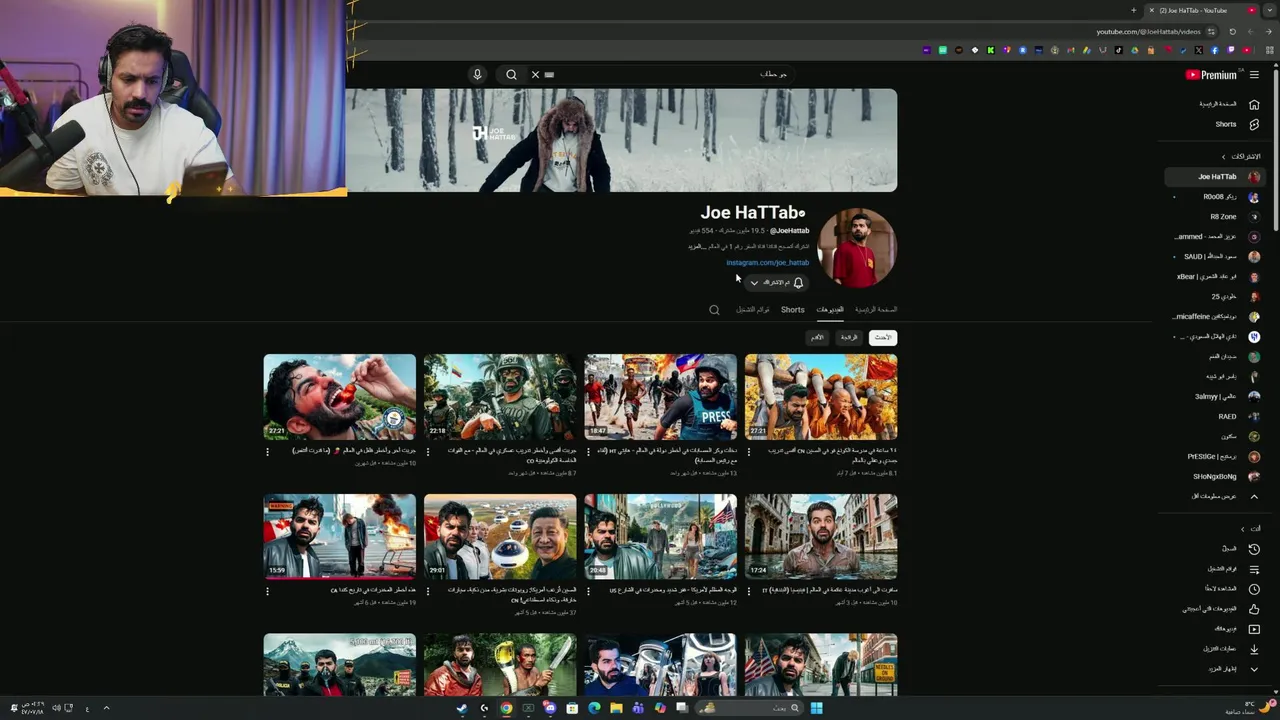Open watch History clock-arrow icon
This screenshot has width=1280, height=720.
[1254, 549]
